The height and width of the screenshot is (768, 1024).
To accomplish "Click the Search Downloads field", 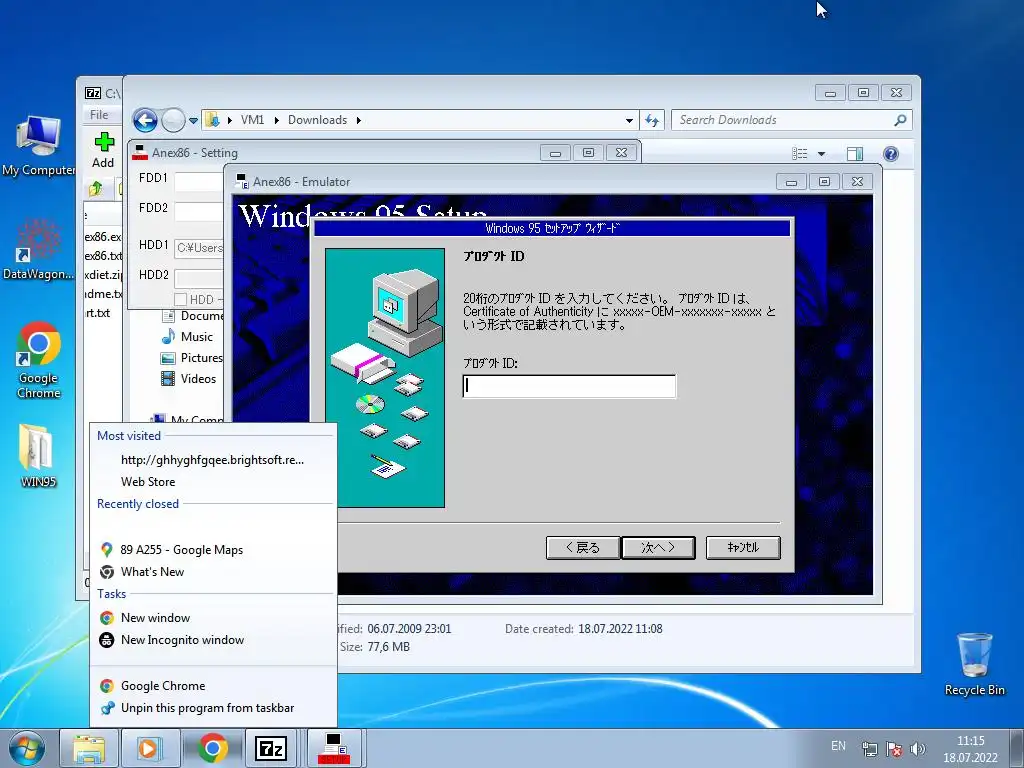I will pyautogui.click(x=784, y=120).
